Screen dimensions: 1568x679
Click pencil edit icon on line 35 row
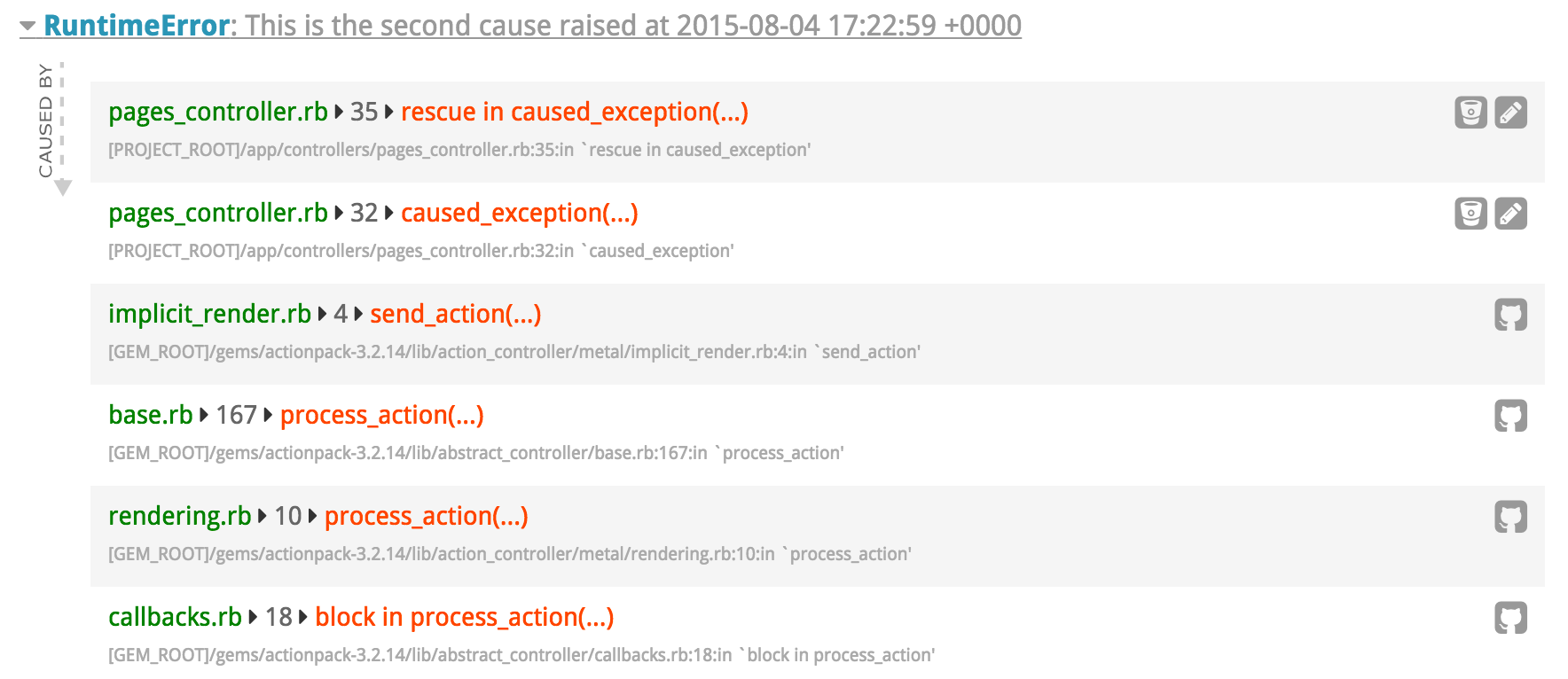tap(1510, 113)
